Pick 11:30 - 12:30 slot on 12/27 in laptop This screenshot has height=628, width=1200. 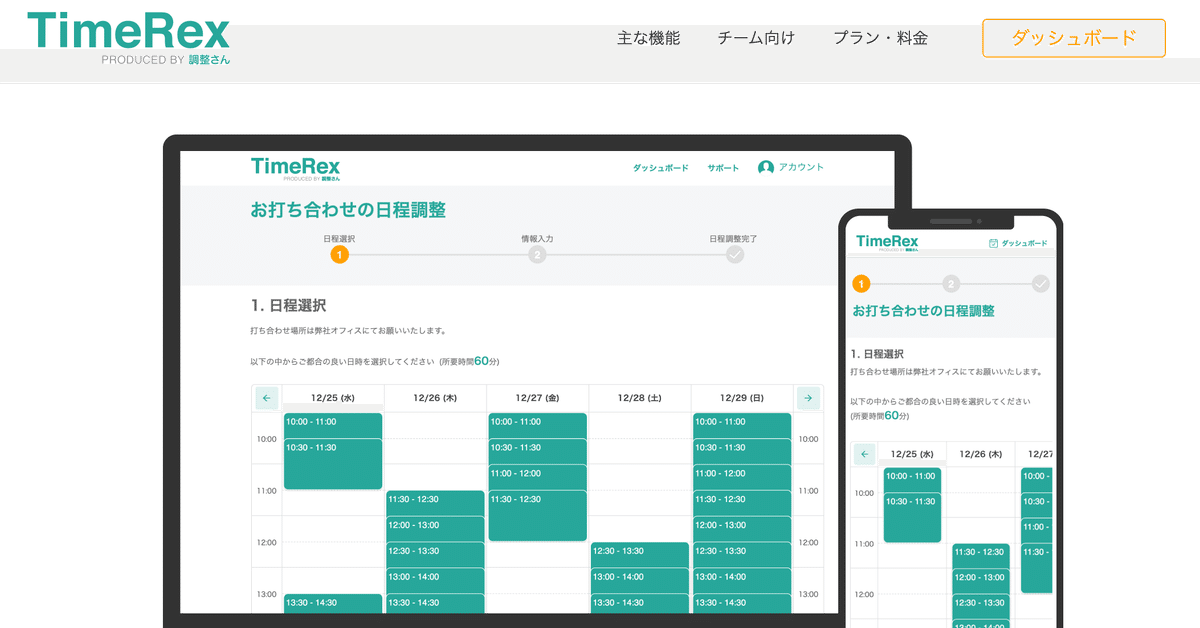coord(537,515)
